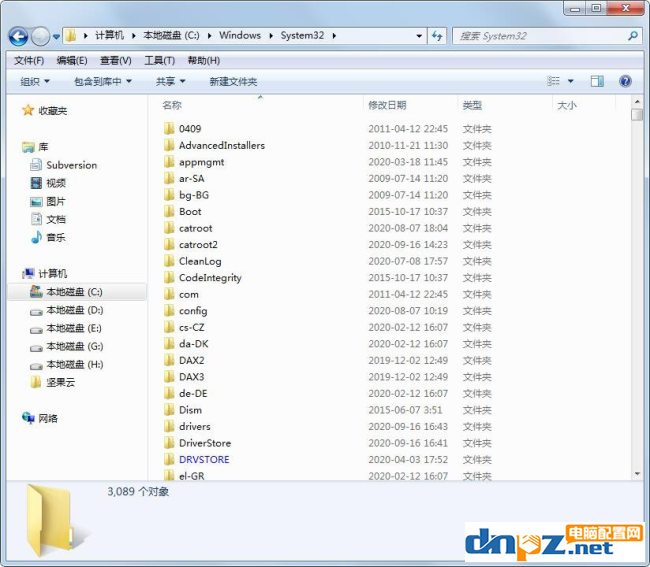
Task: Open the address bar history dropdown
Action: click(x=419, y=36)
